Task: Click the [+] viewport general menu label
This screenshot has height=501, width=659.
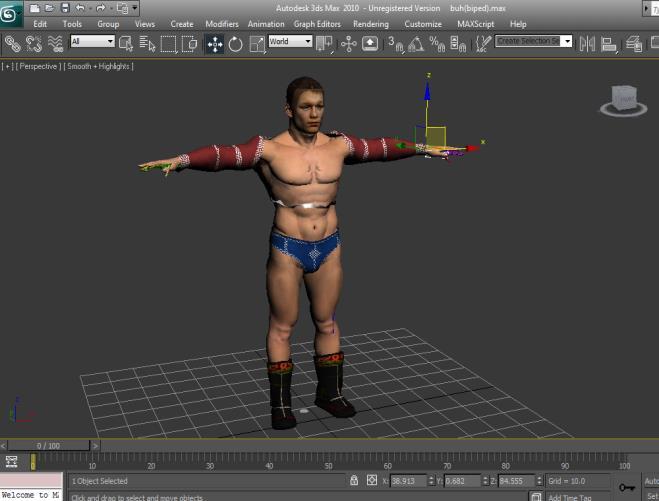Action: (x=7, y=66)
